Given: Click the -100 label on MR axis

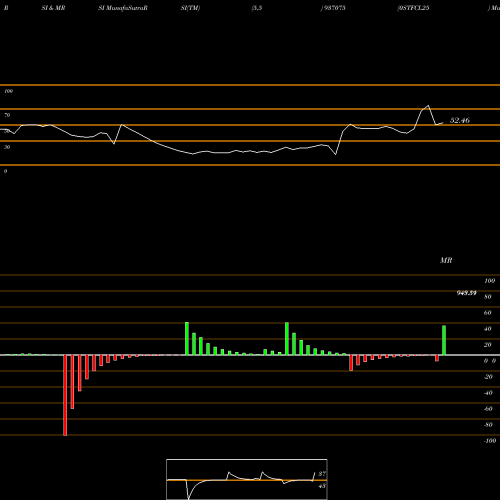Looking at the screenshot, I should pos(489,441).
